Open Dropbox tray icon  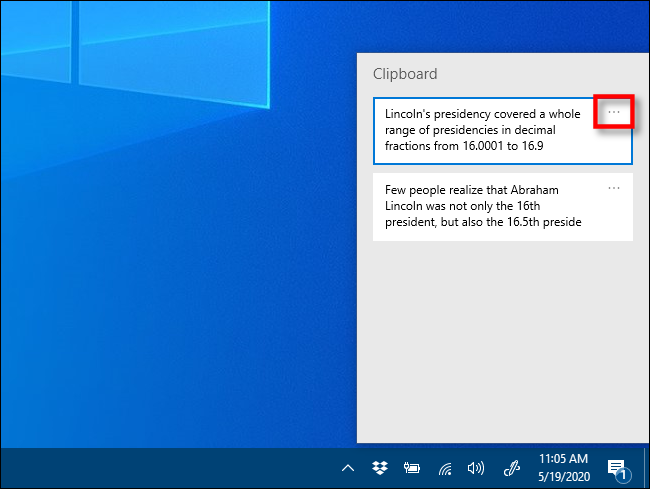380,468
